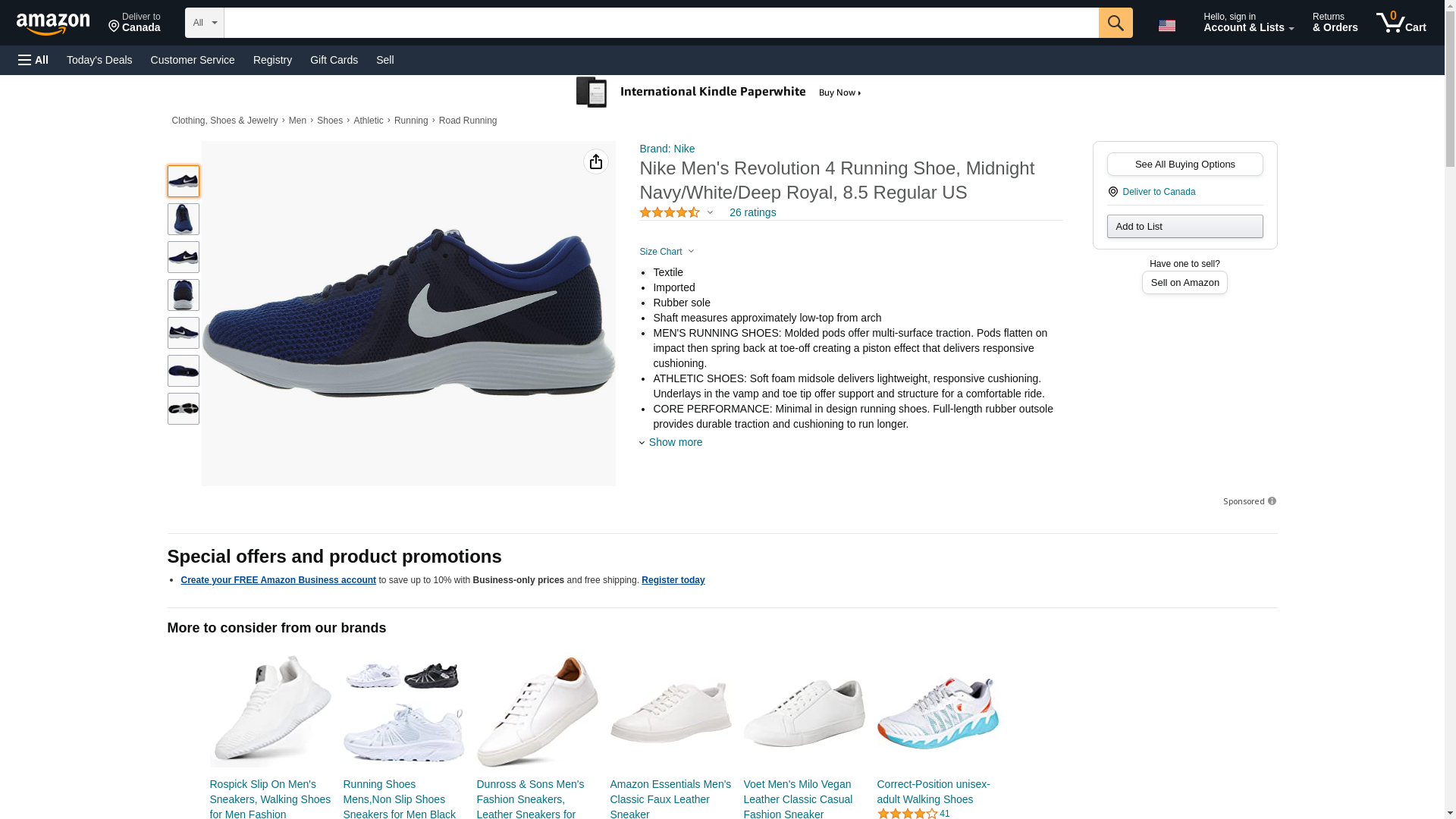Open the search category All dropdown
Image resolution: width=1456 pixels, height=819 pixels.
(205, 23)
